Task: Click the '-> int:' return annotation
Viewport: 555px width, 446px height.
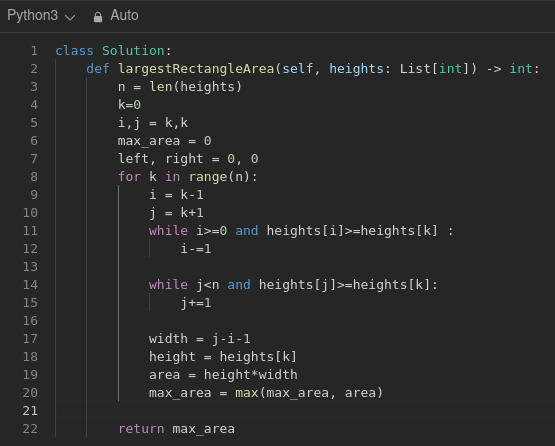Action: pos(513,69)
